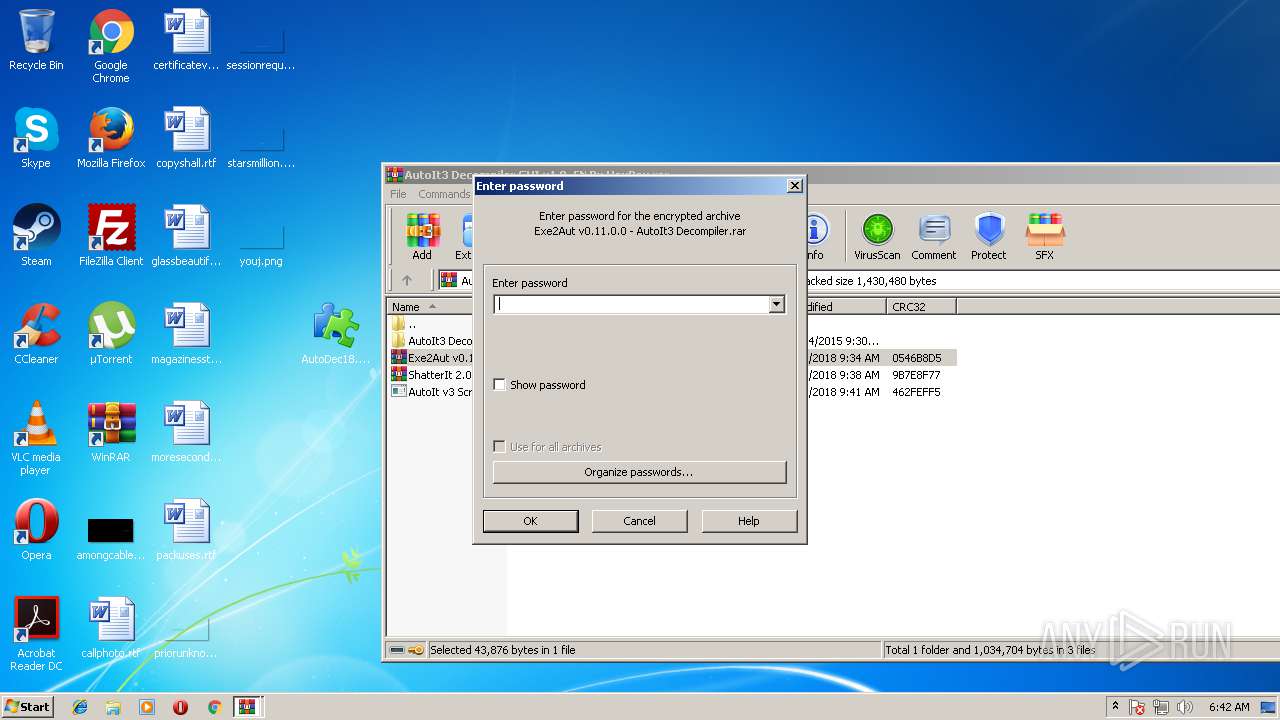Select the copyshall.rtf desktop file
1280x720 pixels.
[186, 138]
